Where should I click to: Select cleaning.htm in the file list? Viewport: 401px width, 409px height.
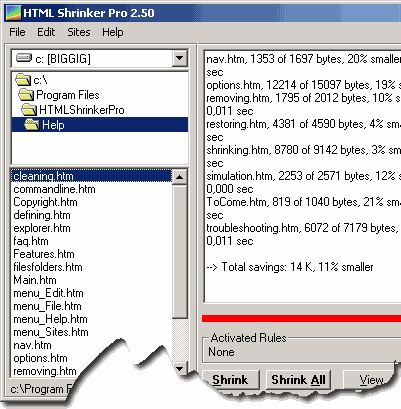click(92, 176)
